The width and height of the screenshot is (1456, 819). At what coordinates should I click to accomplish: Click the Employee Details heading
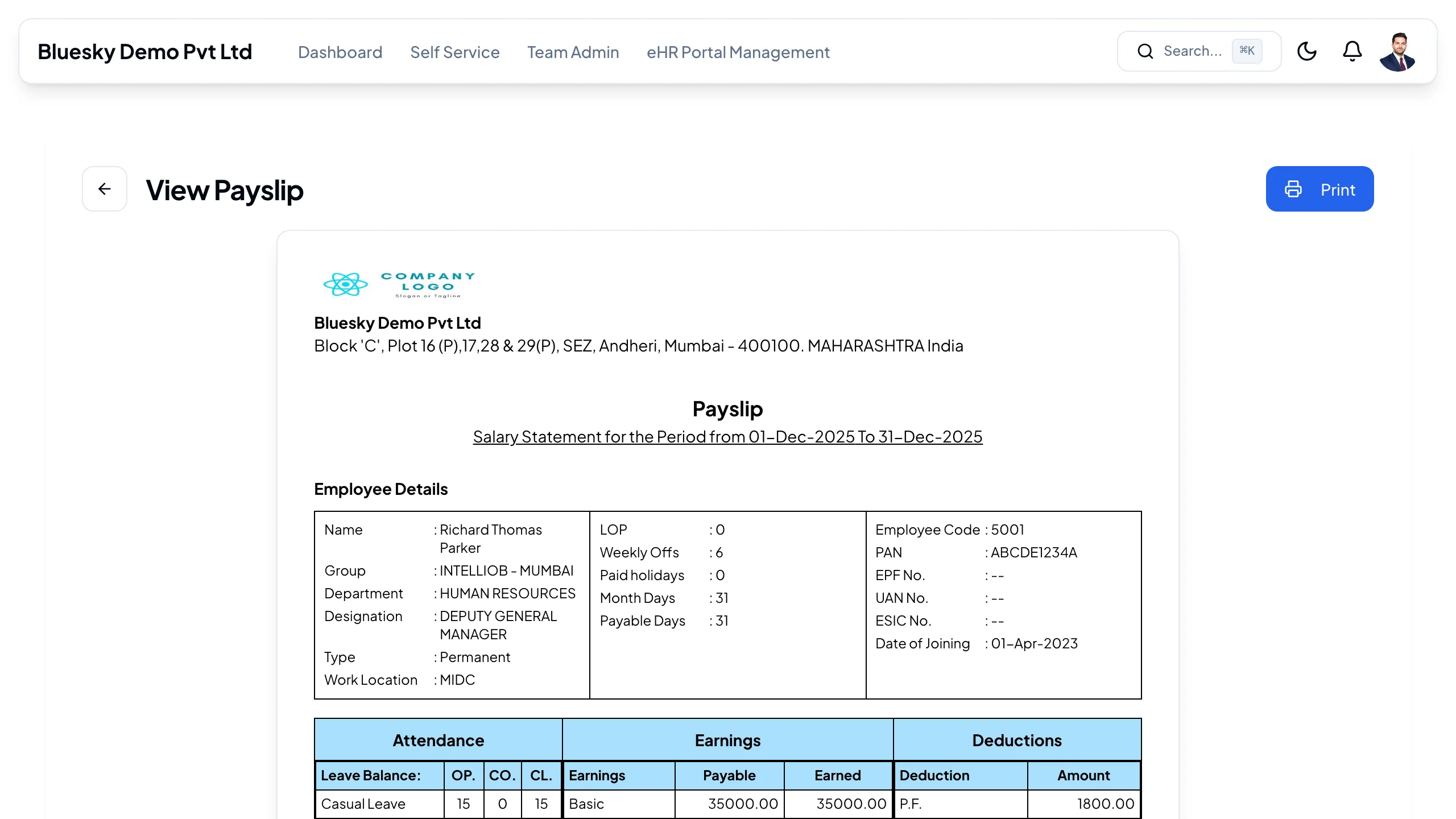click(380, 489)
